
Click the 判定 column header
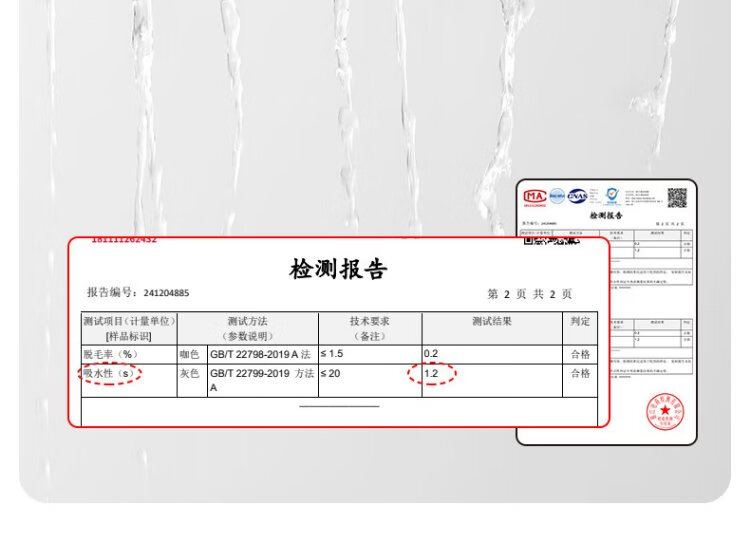[580, 322]
